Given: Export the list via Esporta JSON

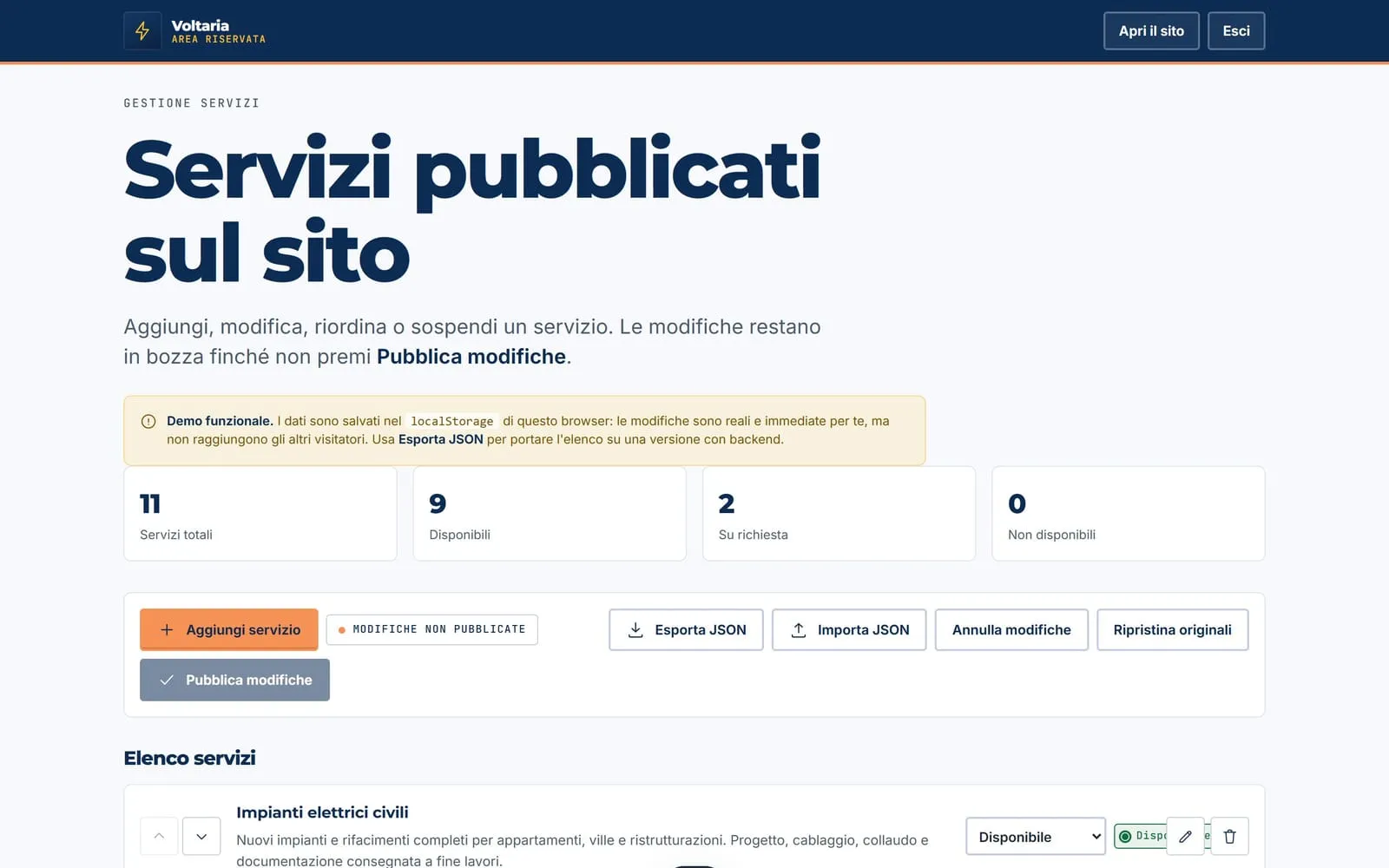Looking at the screenshot, I should 686,629.
